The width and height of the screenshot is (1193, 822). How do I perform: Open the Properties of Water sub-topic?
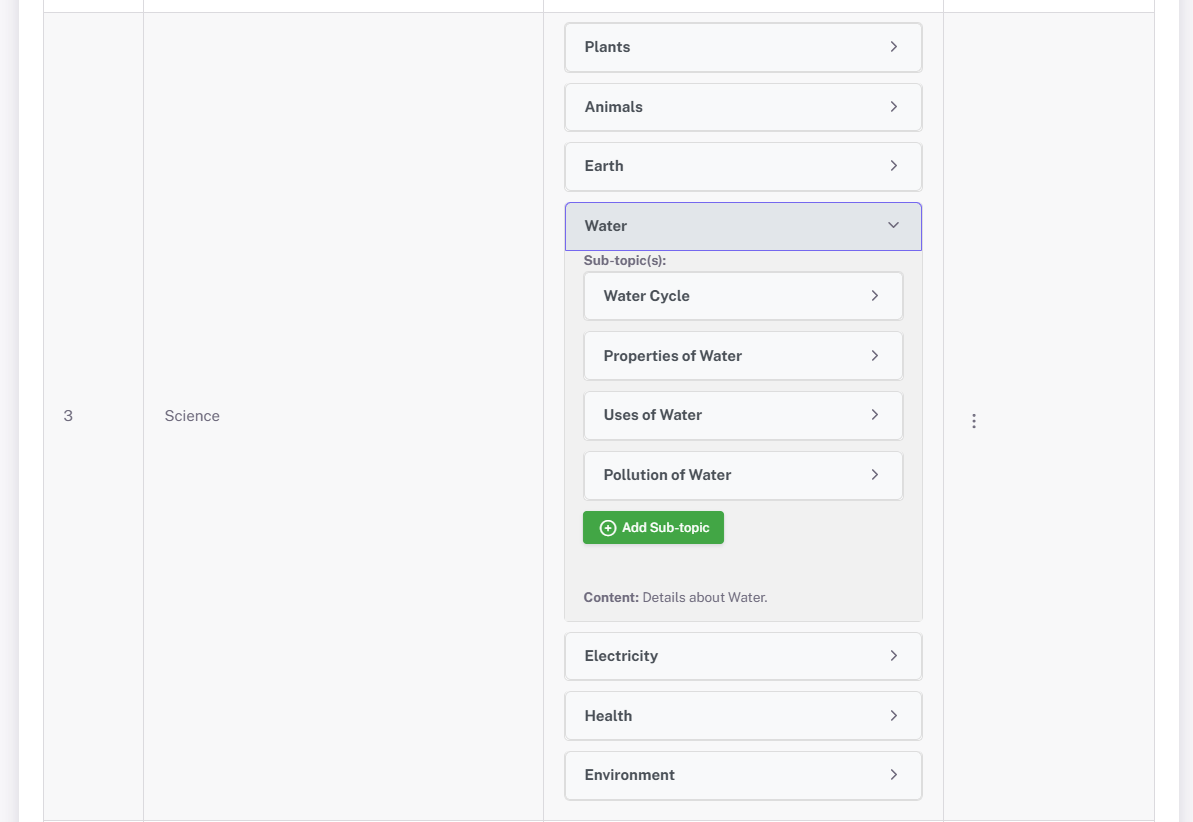(x=742, y=356)
